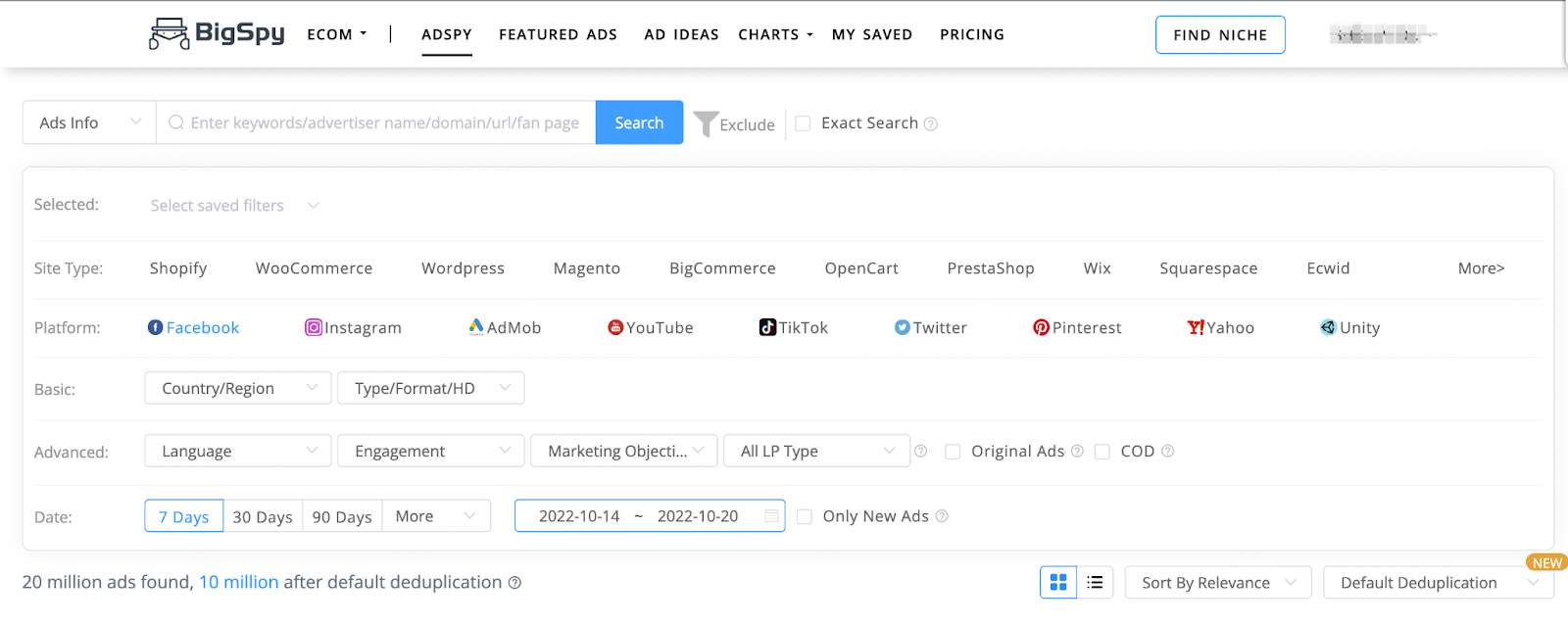Open the ECOM menu
1568x625 pixels.
pos(337,34)
